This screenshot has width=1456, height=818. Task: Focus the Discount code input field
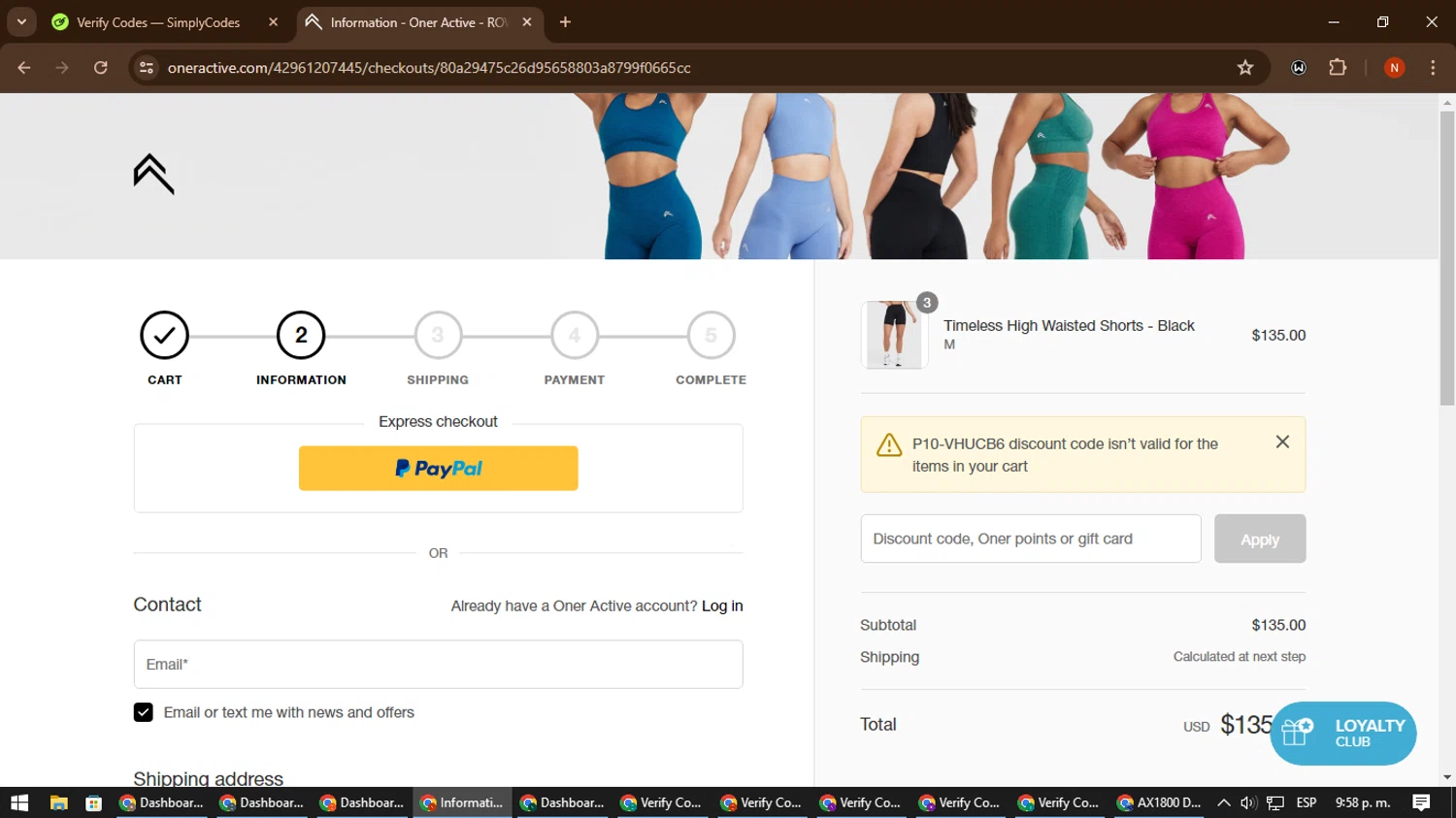pyautogui.click(x=1031, y=540)
